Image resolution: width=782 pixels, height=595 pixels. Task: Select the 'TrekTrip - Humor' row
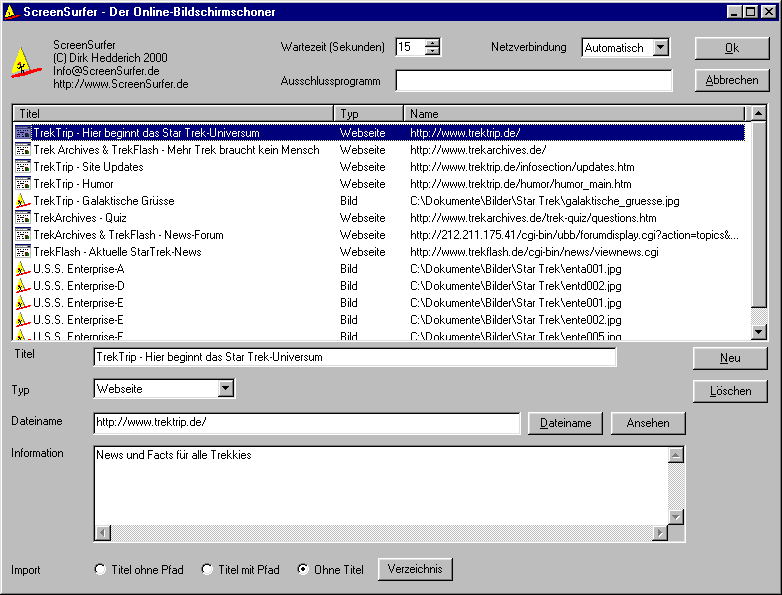pyautogui.click(x=380, y=184)
